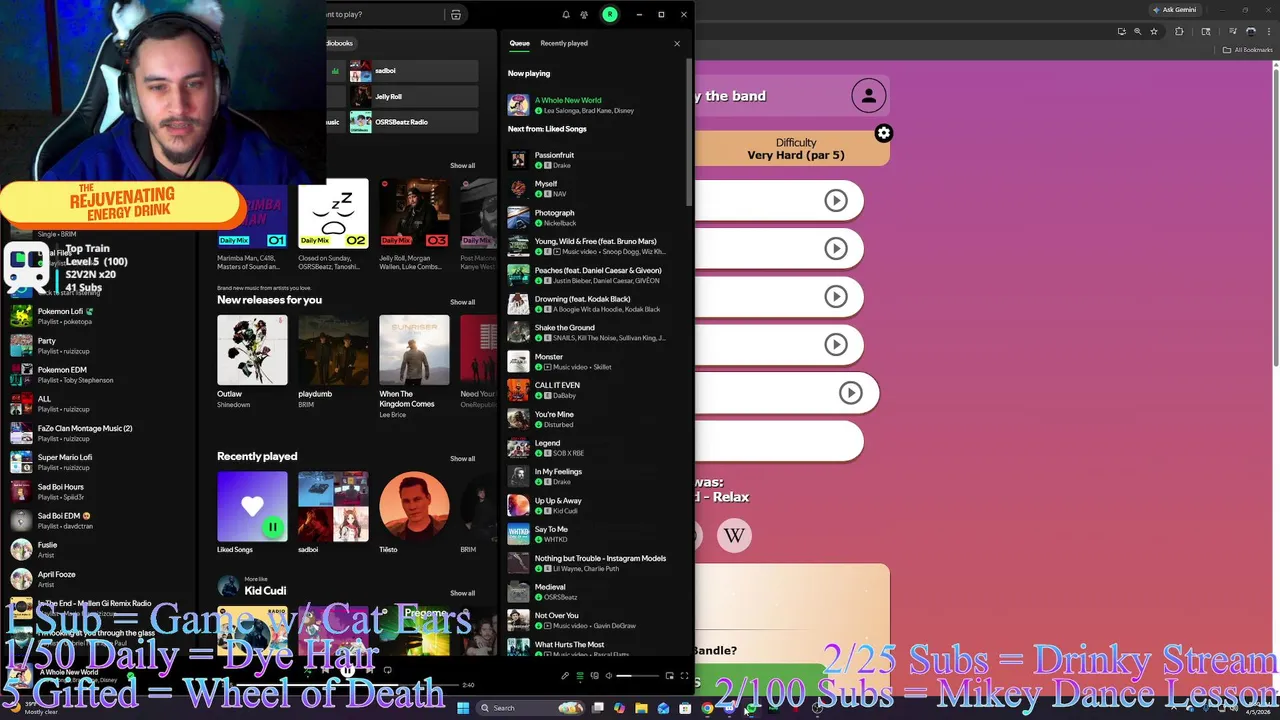The image size is (1280, 720).
Task: Click Show all for More like Kid Cudi
Action: coord(462,593)
